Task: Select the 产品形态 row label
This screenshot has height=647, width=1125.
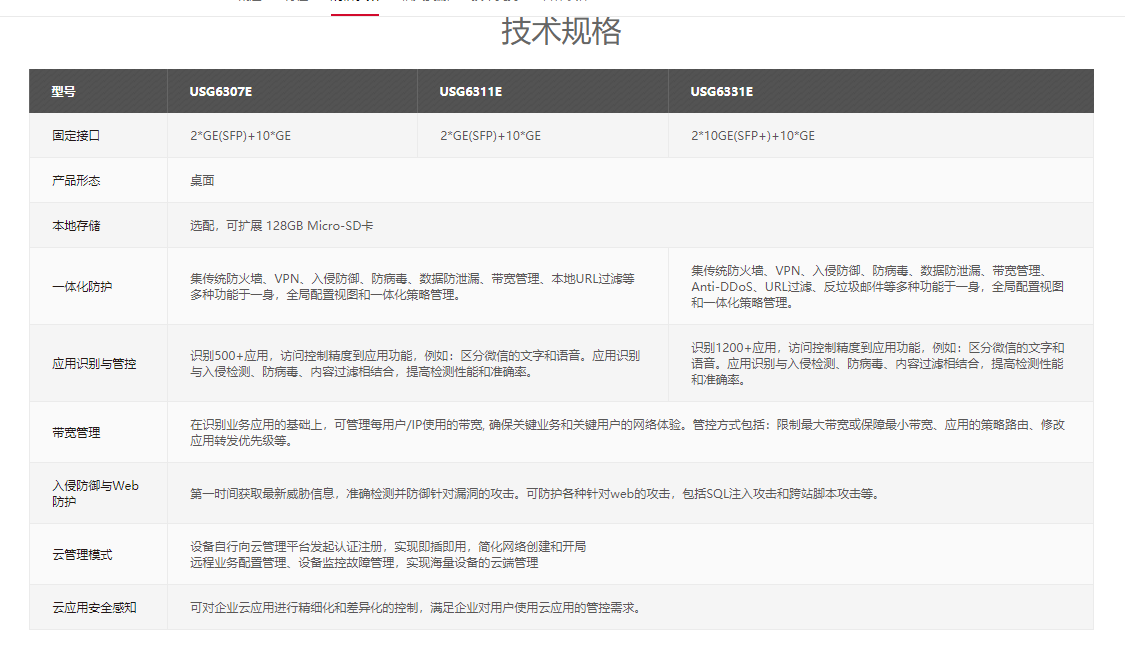Action: (76, 181)
